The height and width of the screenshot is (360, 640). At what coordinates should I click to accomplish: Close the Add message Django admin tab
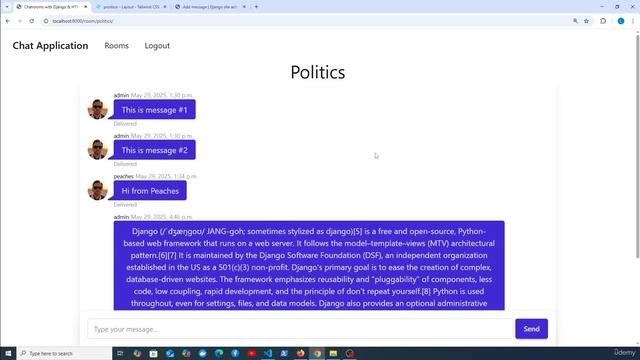(x=244, y=7)
